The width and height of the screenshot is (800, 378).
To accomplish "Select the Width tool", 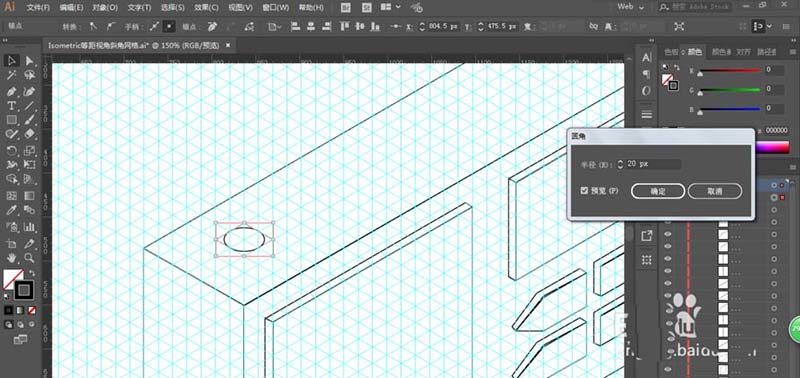I will 11,165.
